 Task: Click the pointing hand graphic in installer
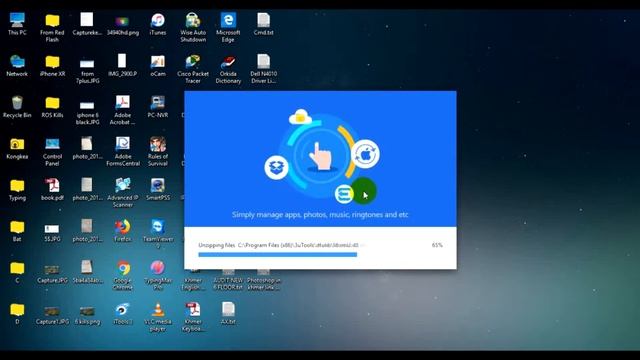click(x=320, y=156)
